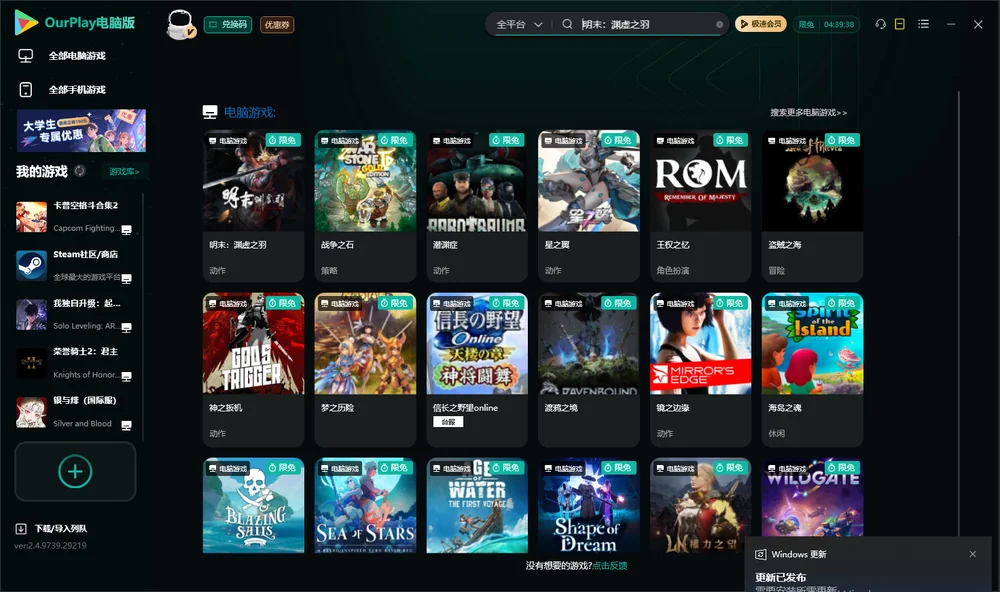The image size is (1000, 592).
Task: Open the list menu icon in title bar
Action: pos(923,24)
